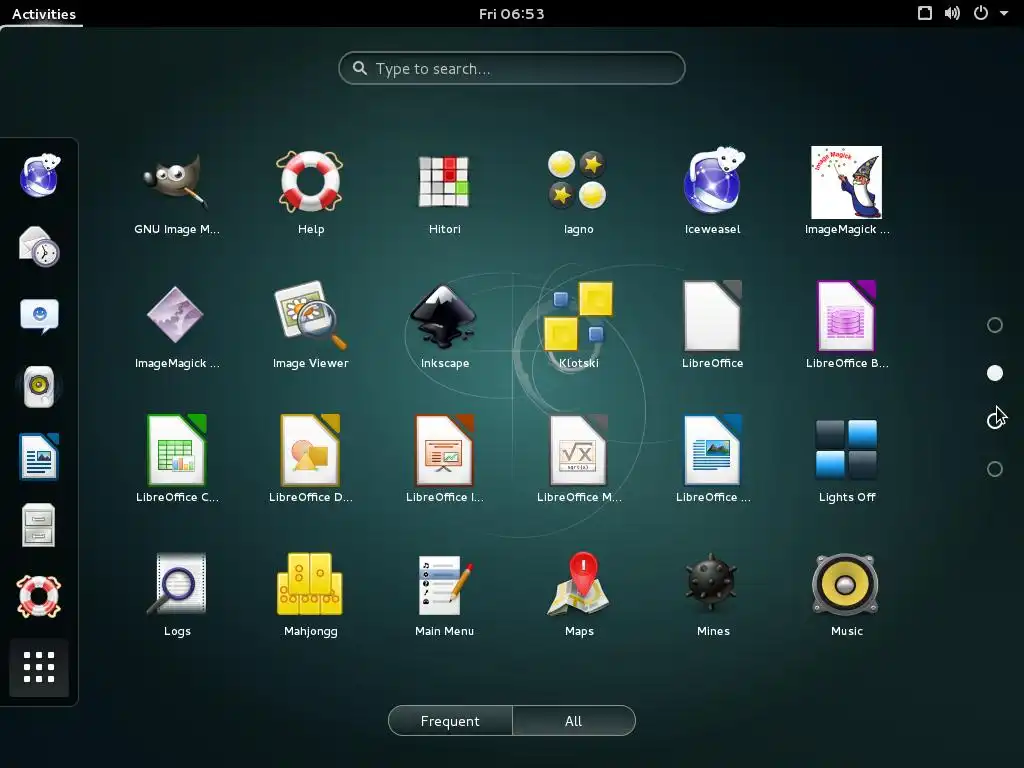The image size is (1024, 768).
Task: Open Iceweasel from the dash
Action: pyautogui.click(x=39, y=175)
